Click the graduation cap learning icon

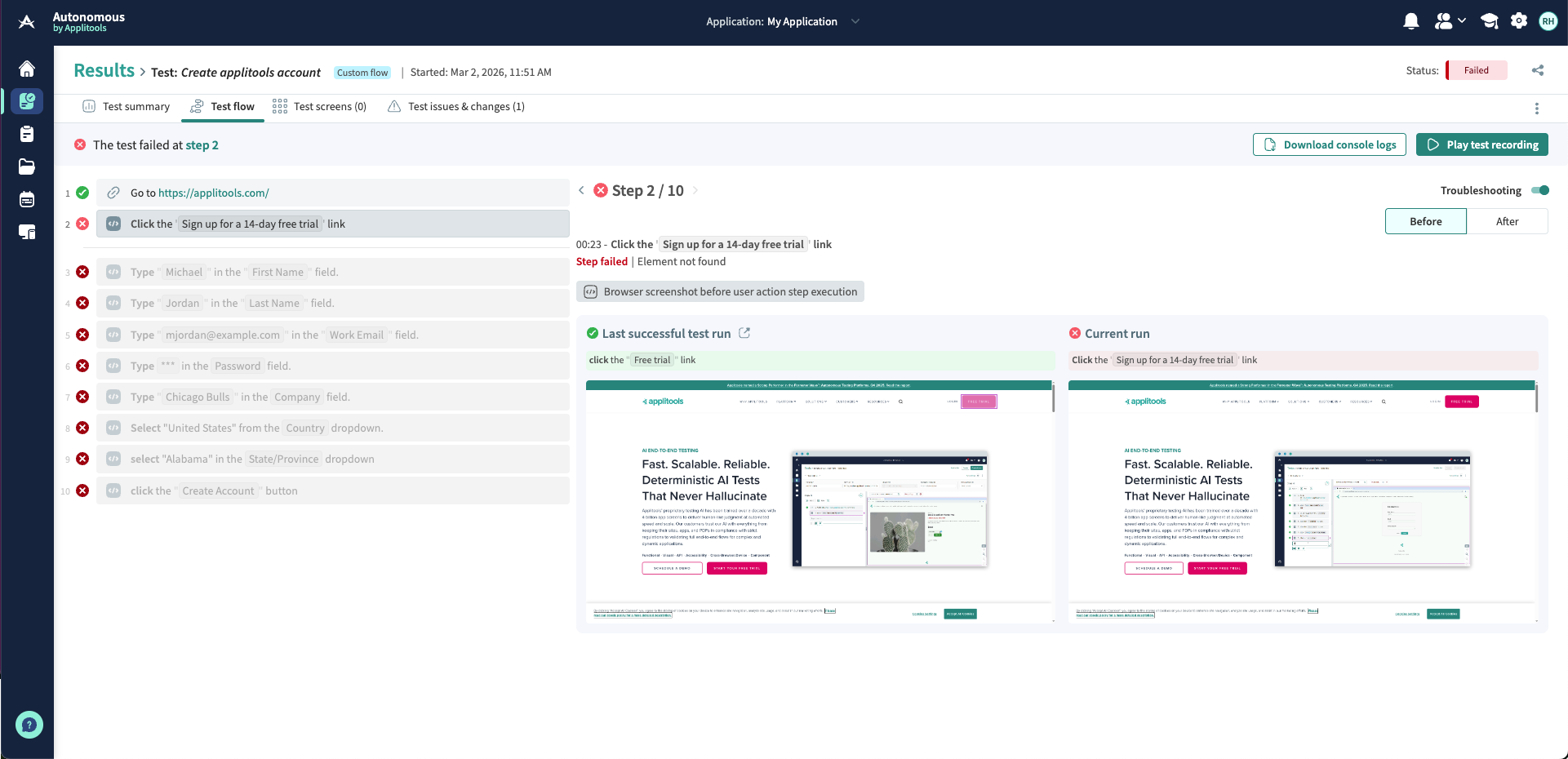[1490, 22]
